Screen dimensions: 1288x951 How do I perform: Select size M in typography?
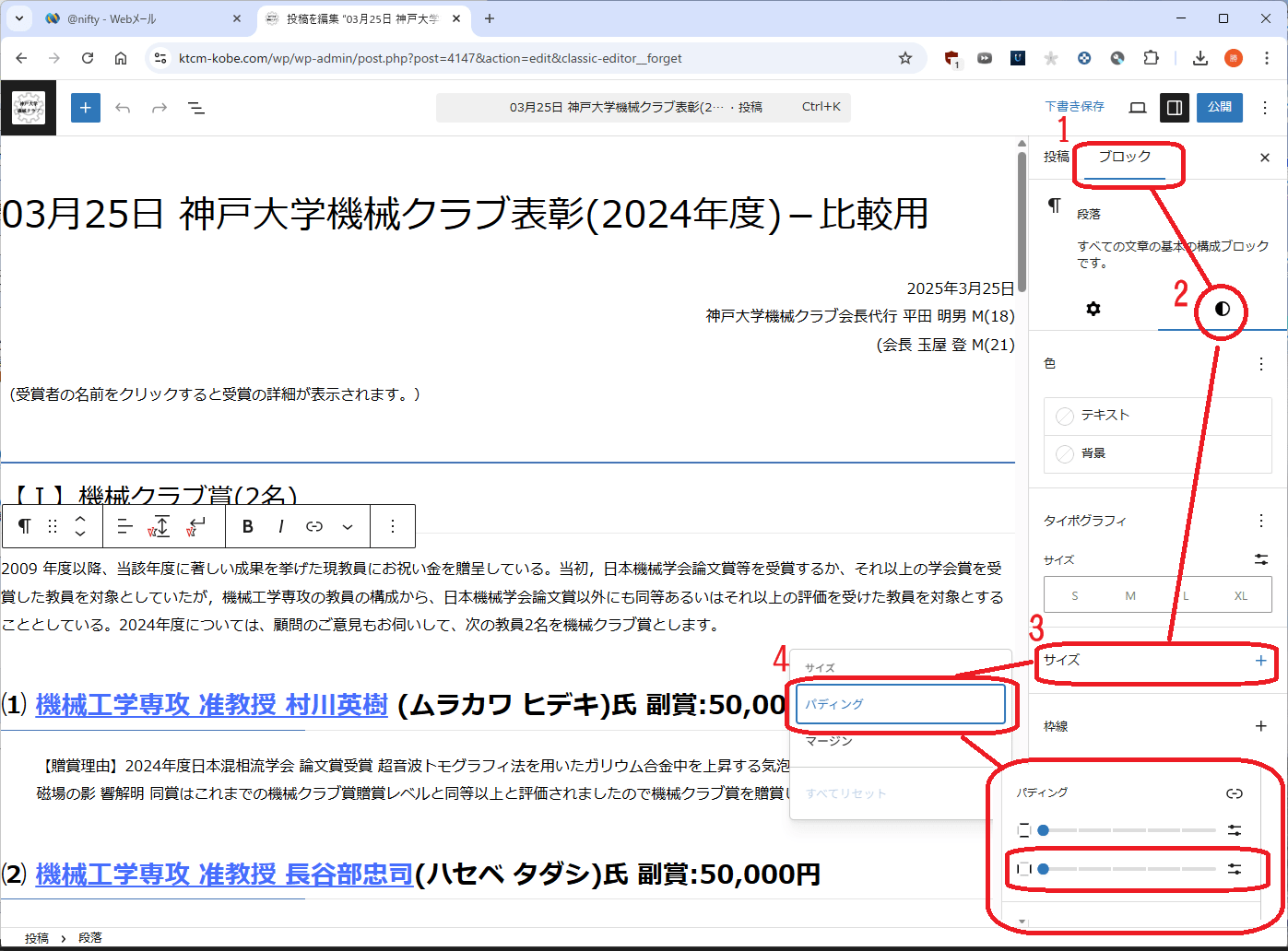1129,595
